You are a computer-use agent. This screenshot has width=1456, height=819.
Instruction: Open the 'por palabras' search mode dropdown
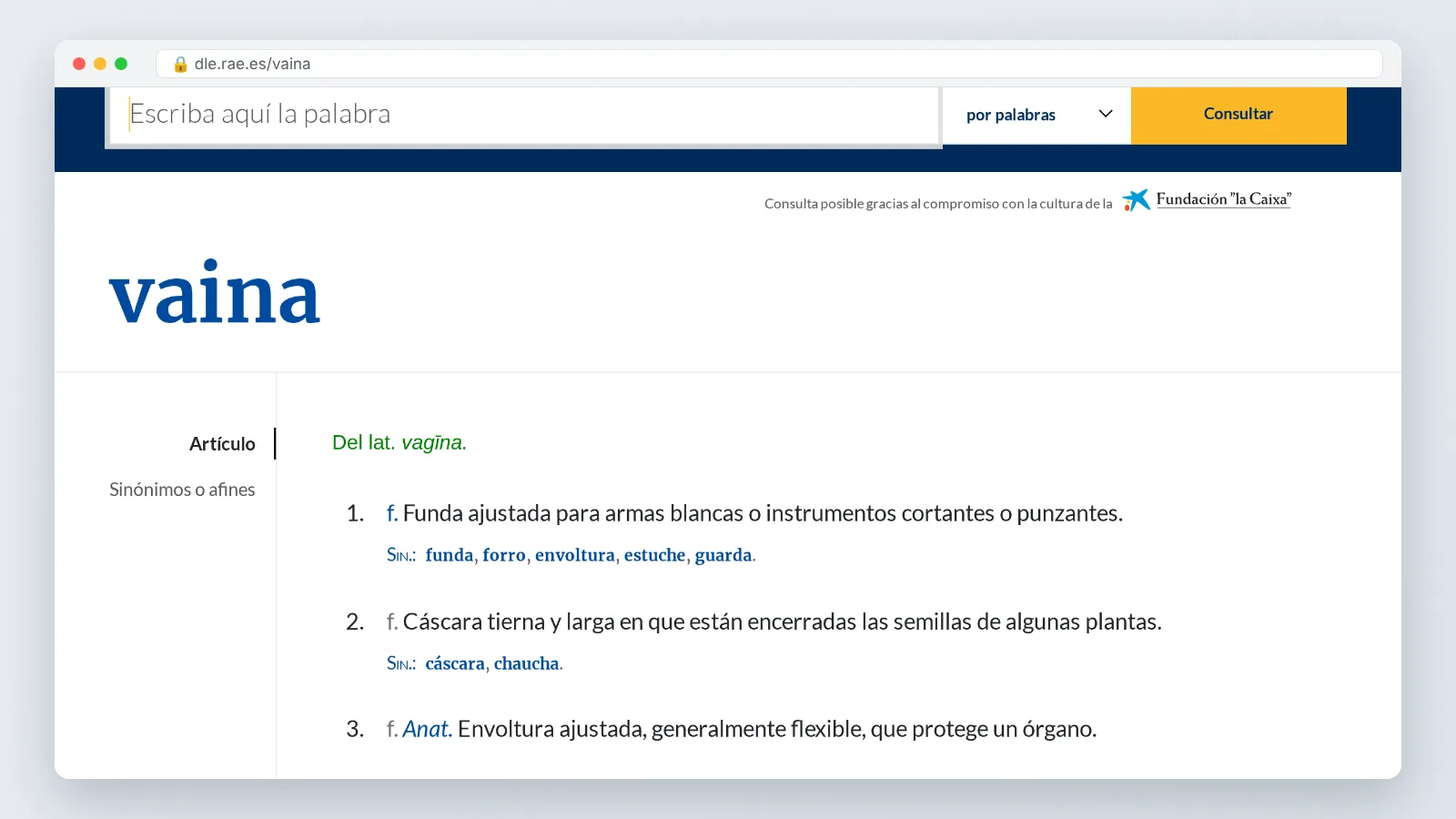pyautogui.click(x=1036, y=115)
